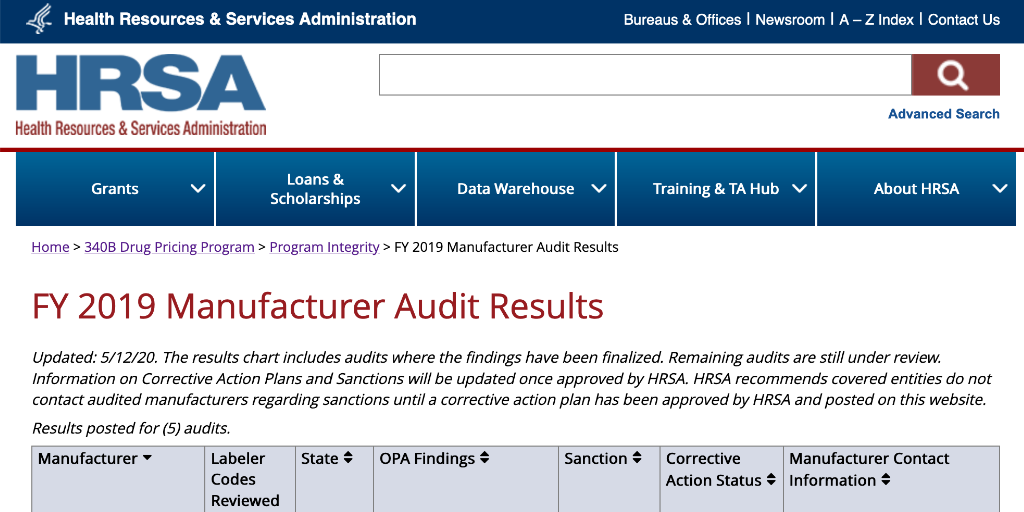This screenshot has width=1024, height=512.
Task: Click the FY 2019 Manufacturer Audit Results heading
Action: coord(317,306)
